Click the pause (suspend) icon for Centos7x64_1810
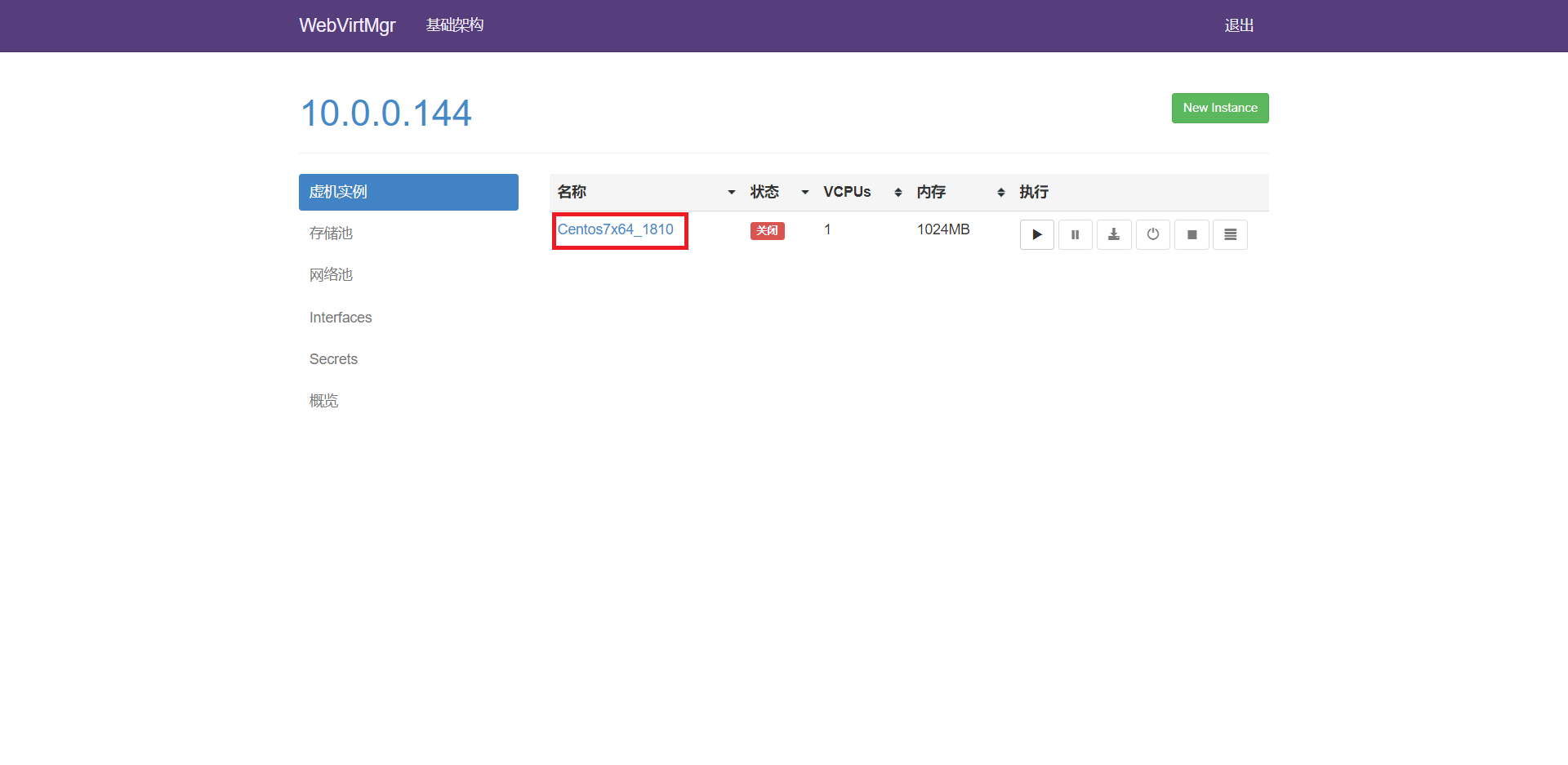The width and height of the screenshot is (1568, 765). click(x=1075, y=234)
